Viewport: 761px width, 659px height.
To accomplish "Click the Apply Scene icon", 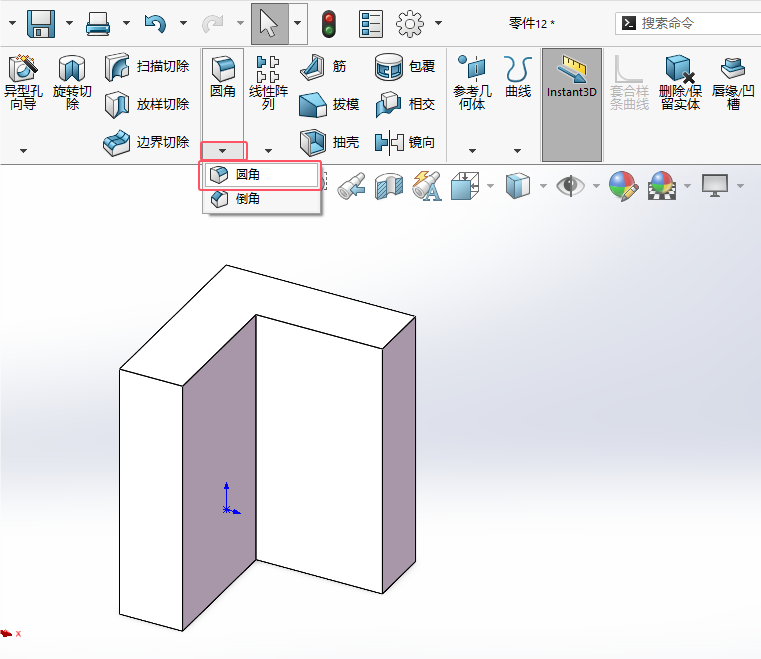I will 662,186.
